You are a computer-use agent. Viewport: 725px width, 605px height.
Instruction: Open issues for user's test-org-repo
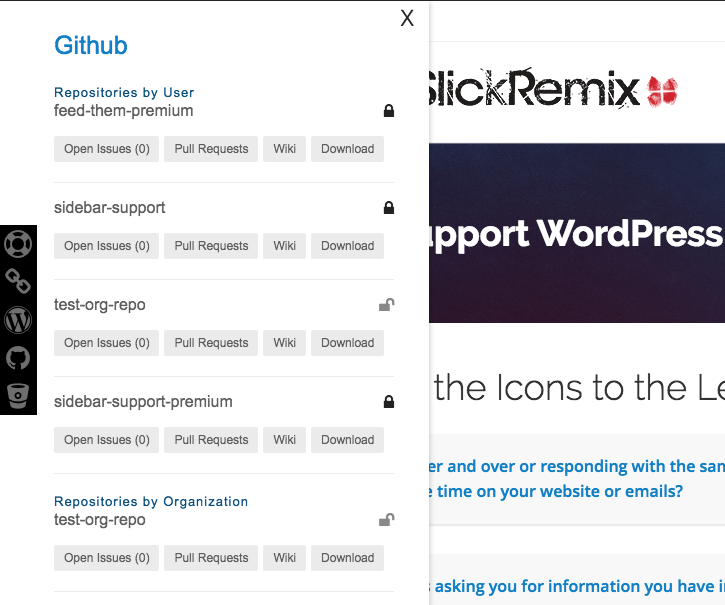[x=106, y=343]
